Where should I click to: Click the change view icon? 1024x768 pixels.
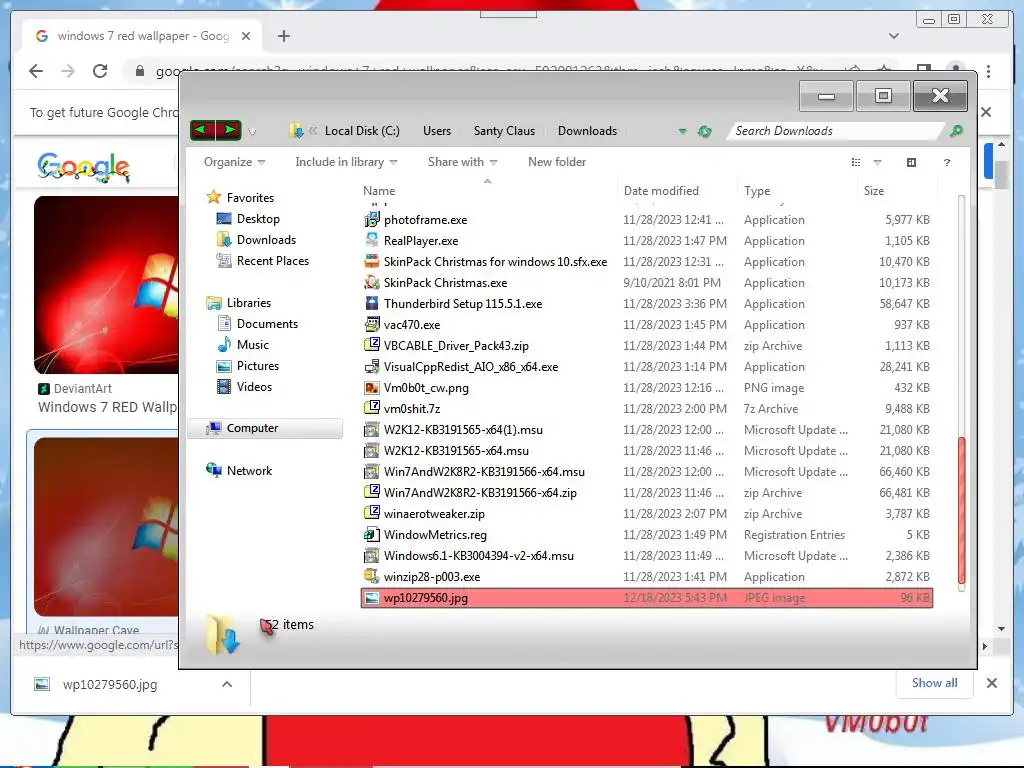point(856,162)
